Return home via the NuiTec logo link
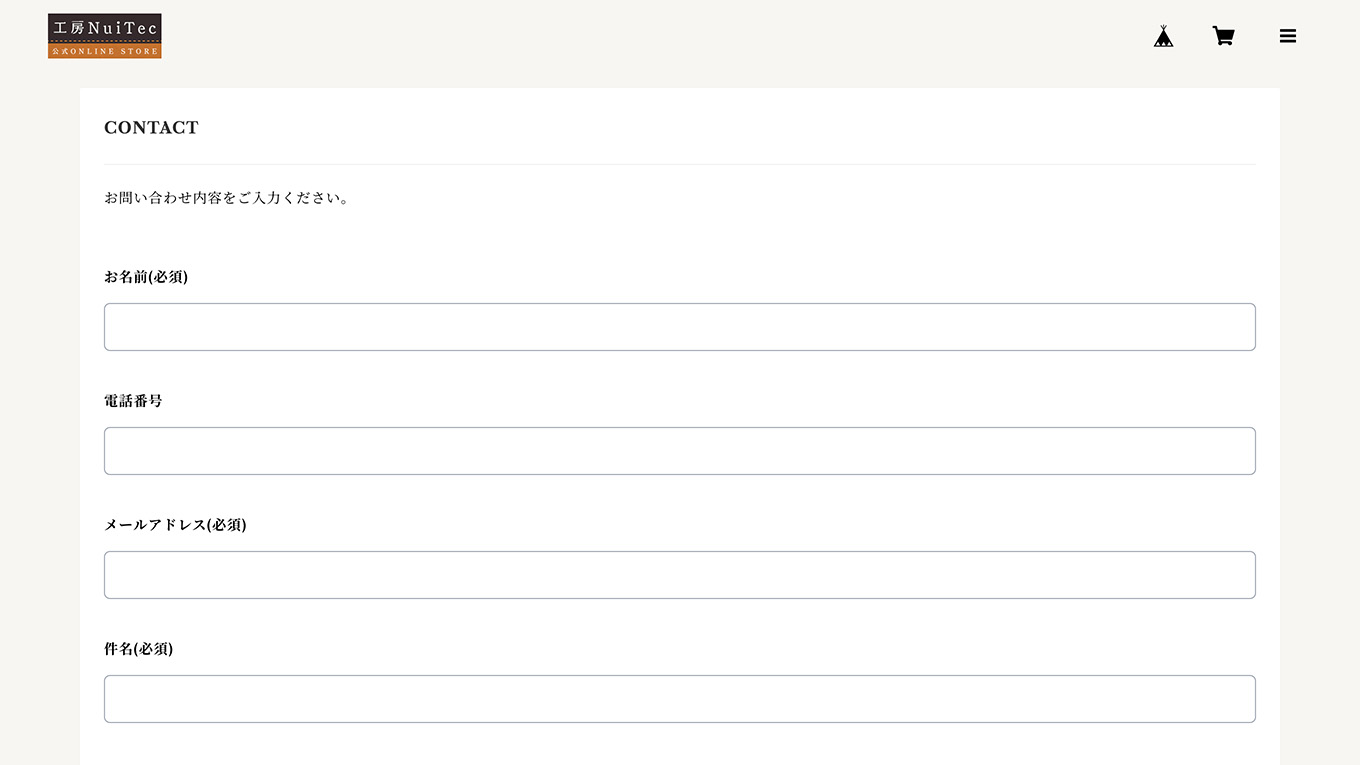This screenshot has height=765, width=1360. [x=104, y=35]
